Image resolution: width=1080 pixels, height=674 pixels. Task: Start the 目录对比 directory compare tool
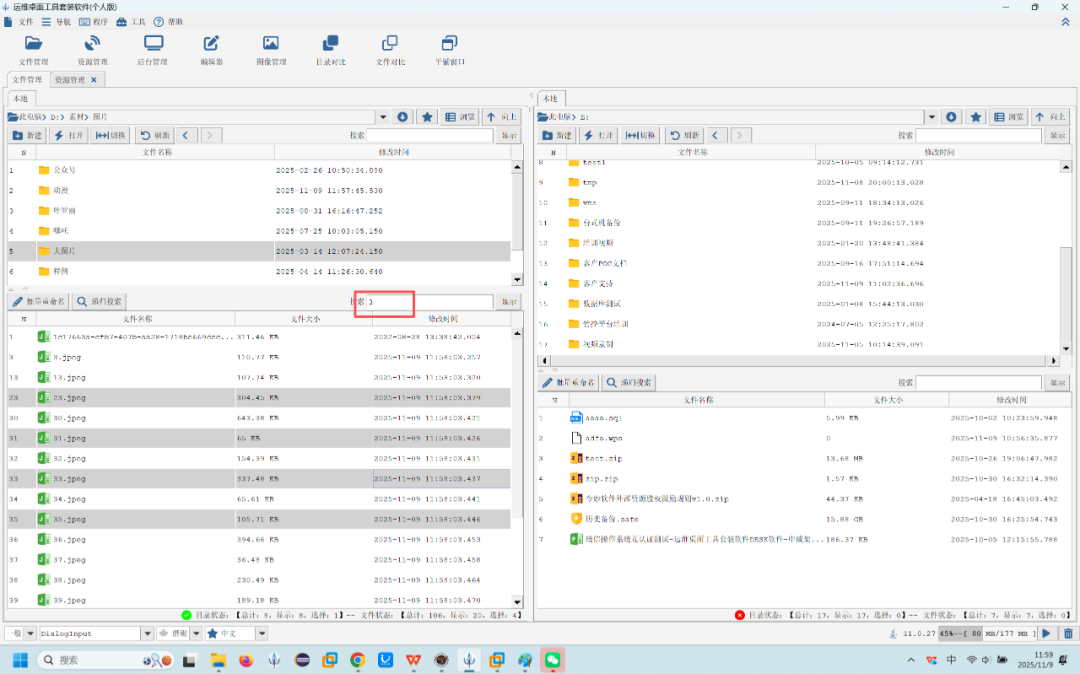[331, 50]
